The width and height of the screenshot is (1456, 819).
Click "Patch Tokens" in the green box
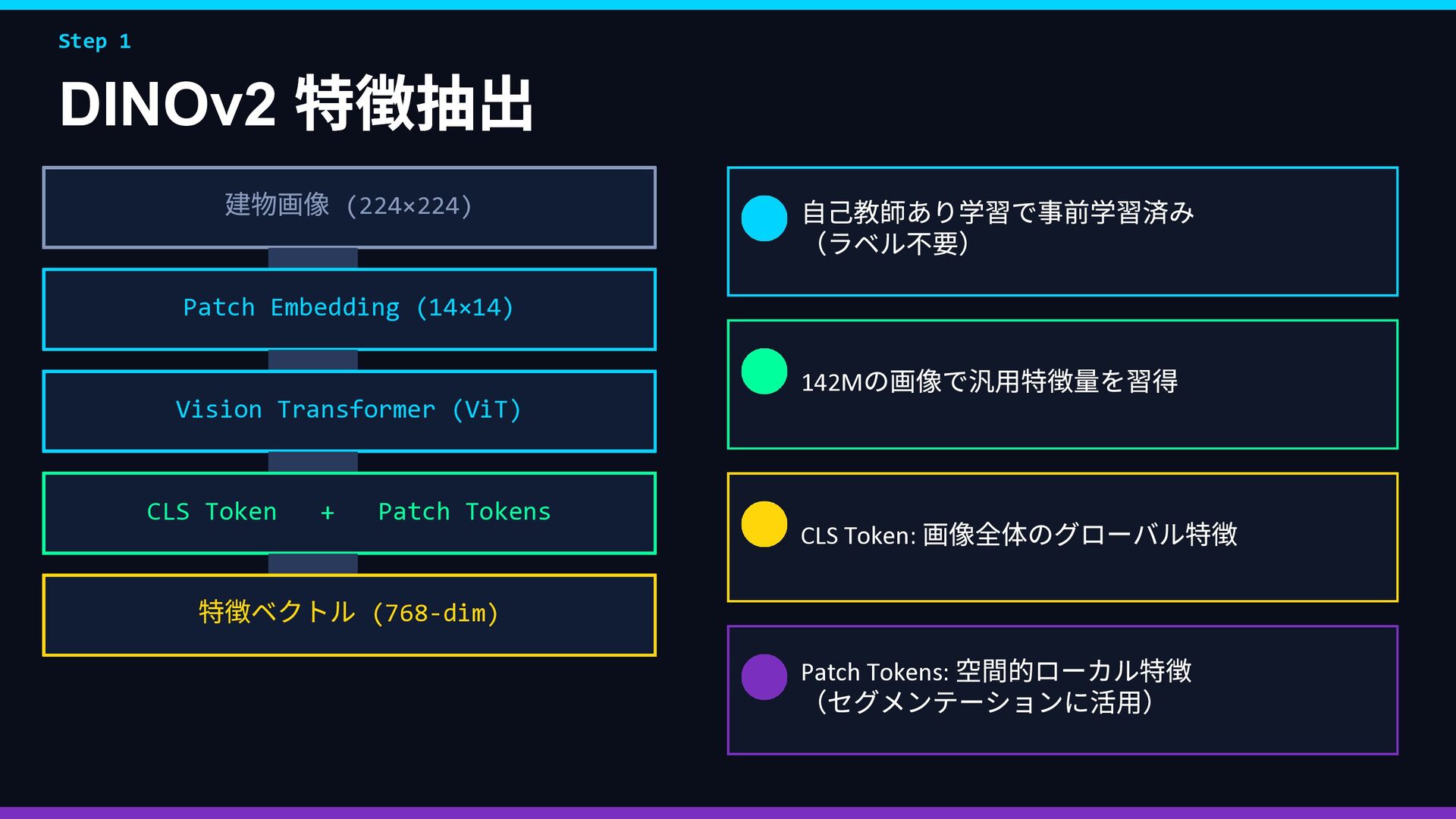464,512
